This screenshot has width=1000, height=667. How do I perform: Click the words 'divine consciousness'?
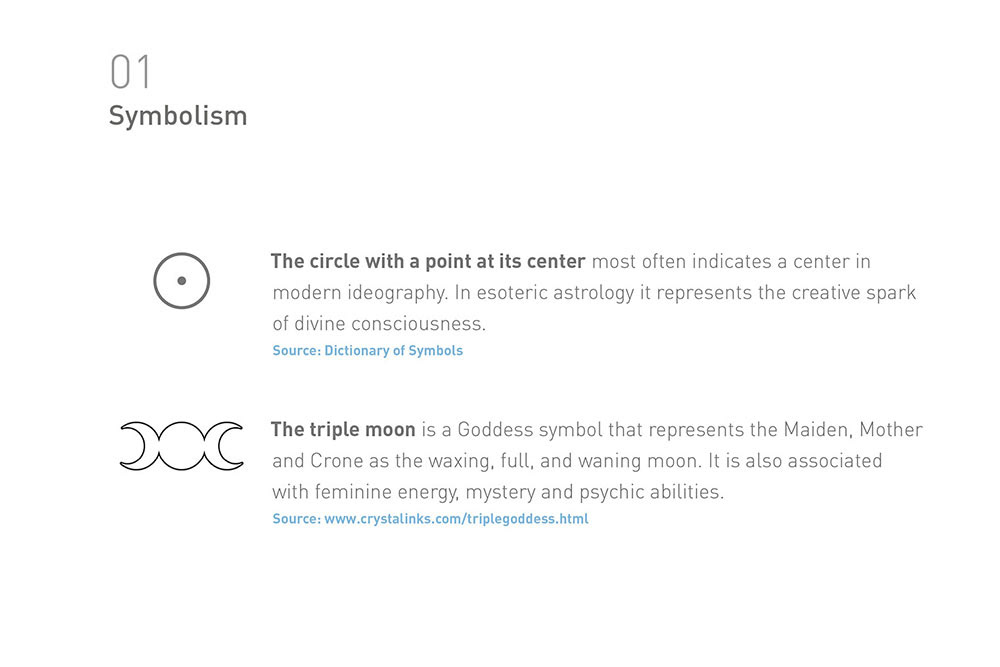coord(390,323)
